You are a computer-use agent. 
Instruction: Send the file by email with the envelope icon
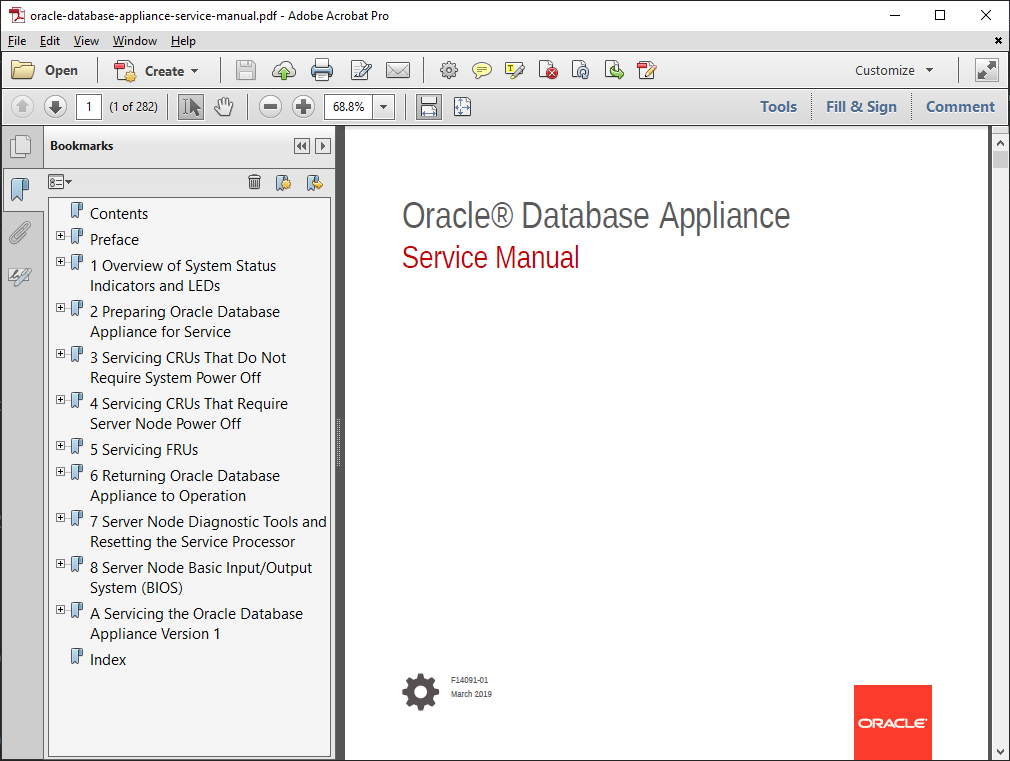coord(397,70)
